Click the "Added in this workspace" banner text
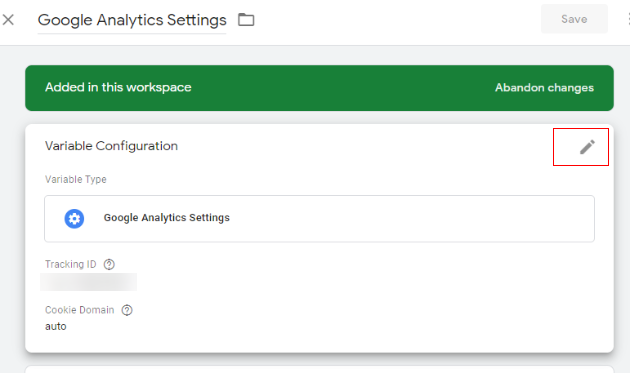This screenshot has width=630, height=373. click(118, 87)
